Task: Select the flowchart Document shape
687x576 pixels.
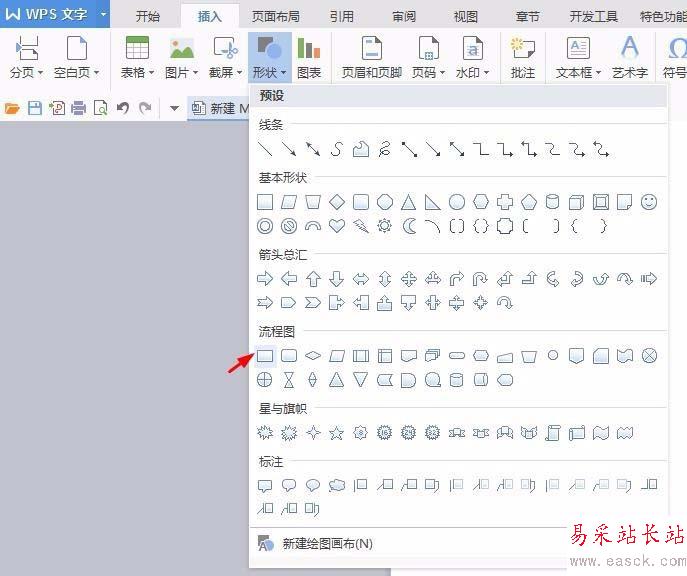Action: [409, 356]
